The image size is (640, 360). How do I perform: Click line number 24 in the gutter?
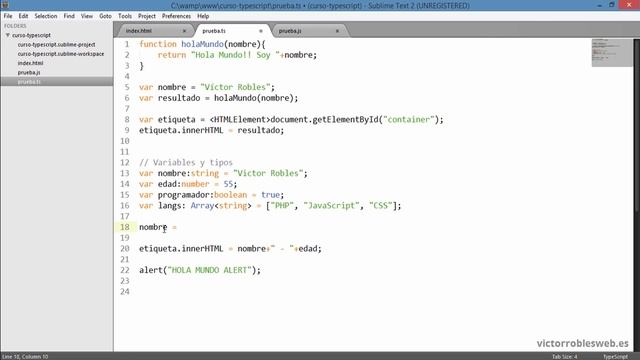click(x=124, y=291)
